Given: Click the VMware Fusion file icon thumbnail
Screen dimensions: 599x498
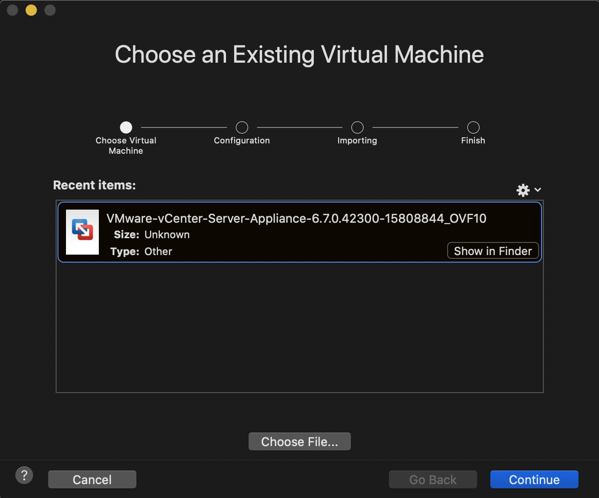Looking at the screenshot, I should [82, 232].
